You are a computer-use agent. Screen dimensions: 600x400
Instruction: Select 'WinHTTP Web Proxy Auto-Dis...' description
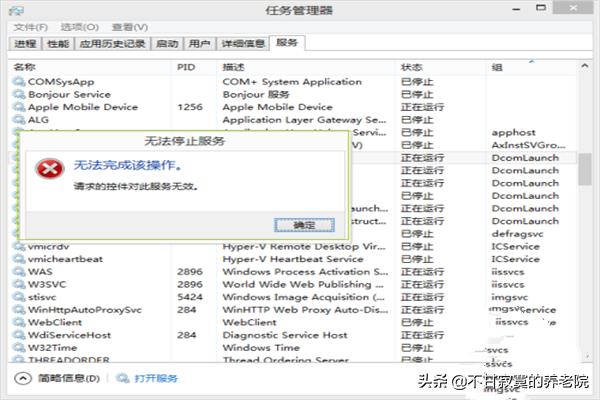[x=305, y=310]
